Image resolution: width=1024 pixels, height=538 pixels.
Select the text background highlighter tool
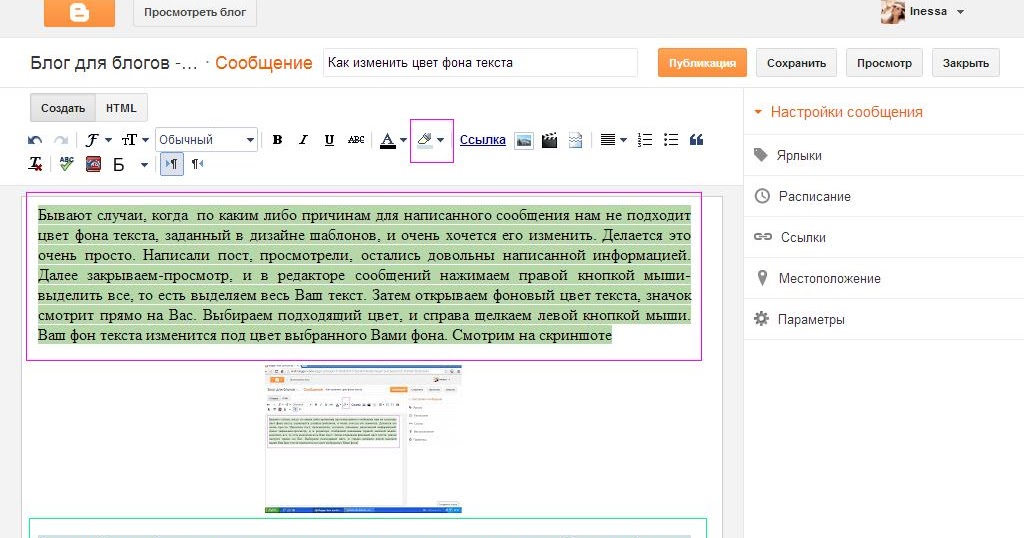pyautogui.click(x=424, y=140)
